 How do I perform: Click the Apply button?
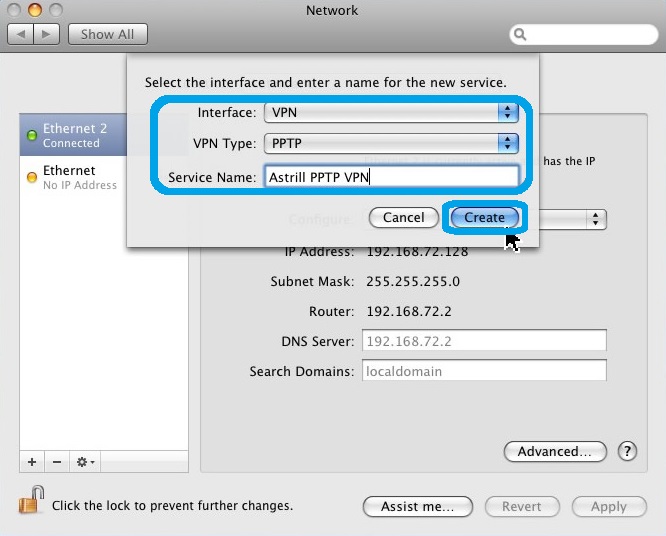(609, 507)
